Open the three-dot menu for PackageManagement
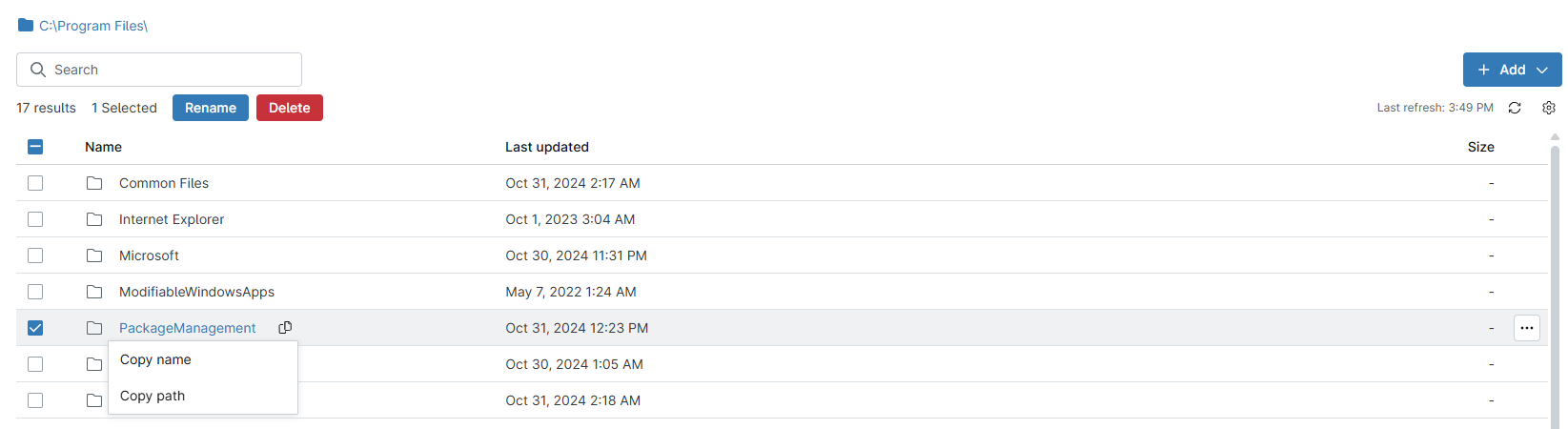The image size is (1568, 429). [1527, 328]
